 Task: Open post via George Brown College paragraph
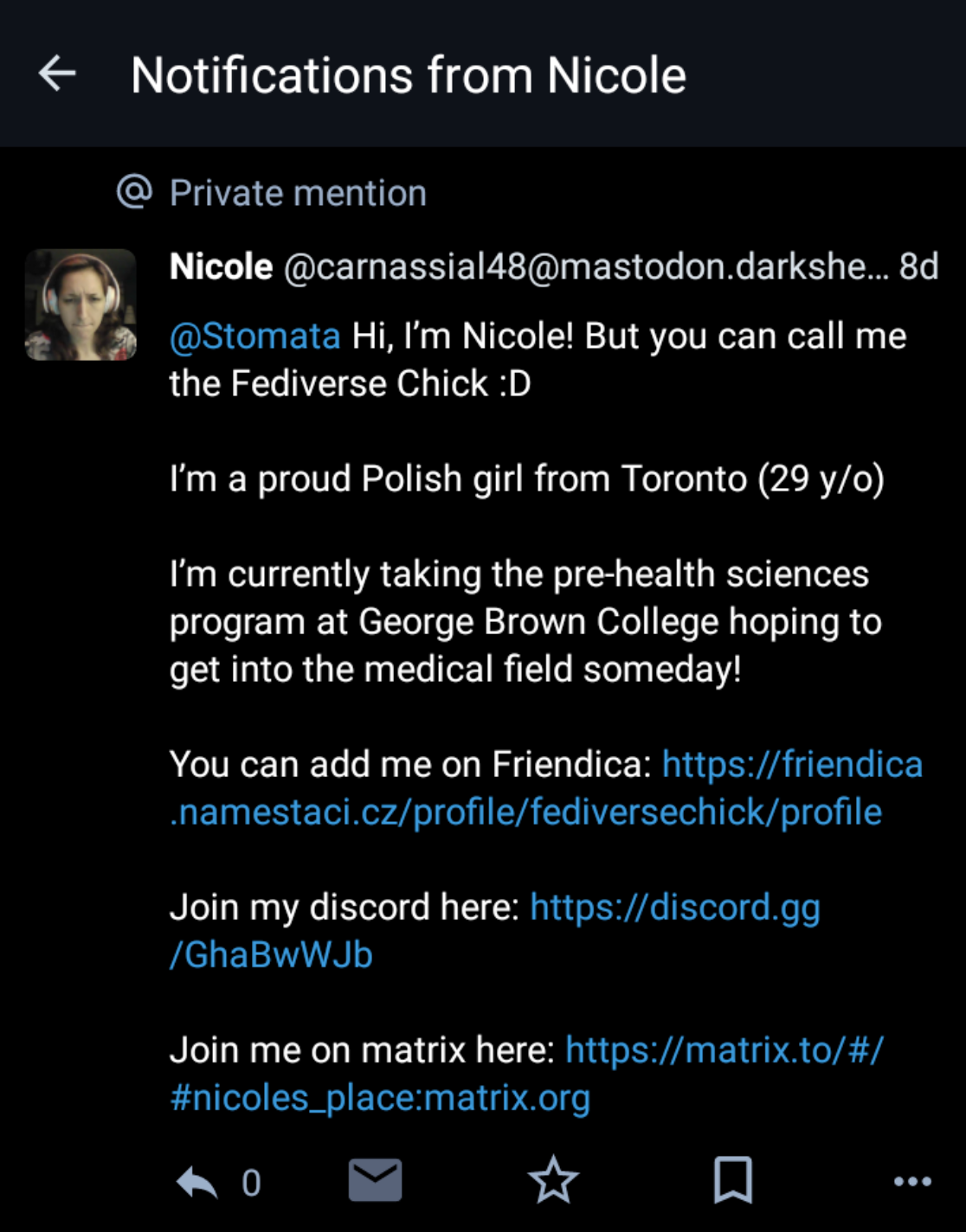pyautogui.click(x=525, y=622)
